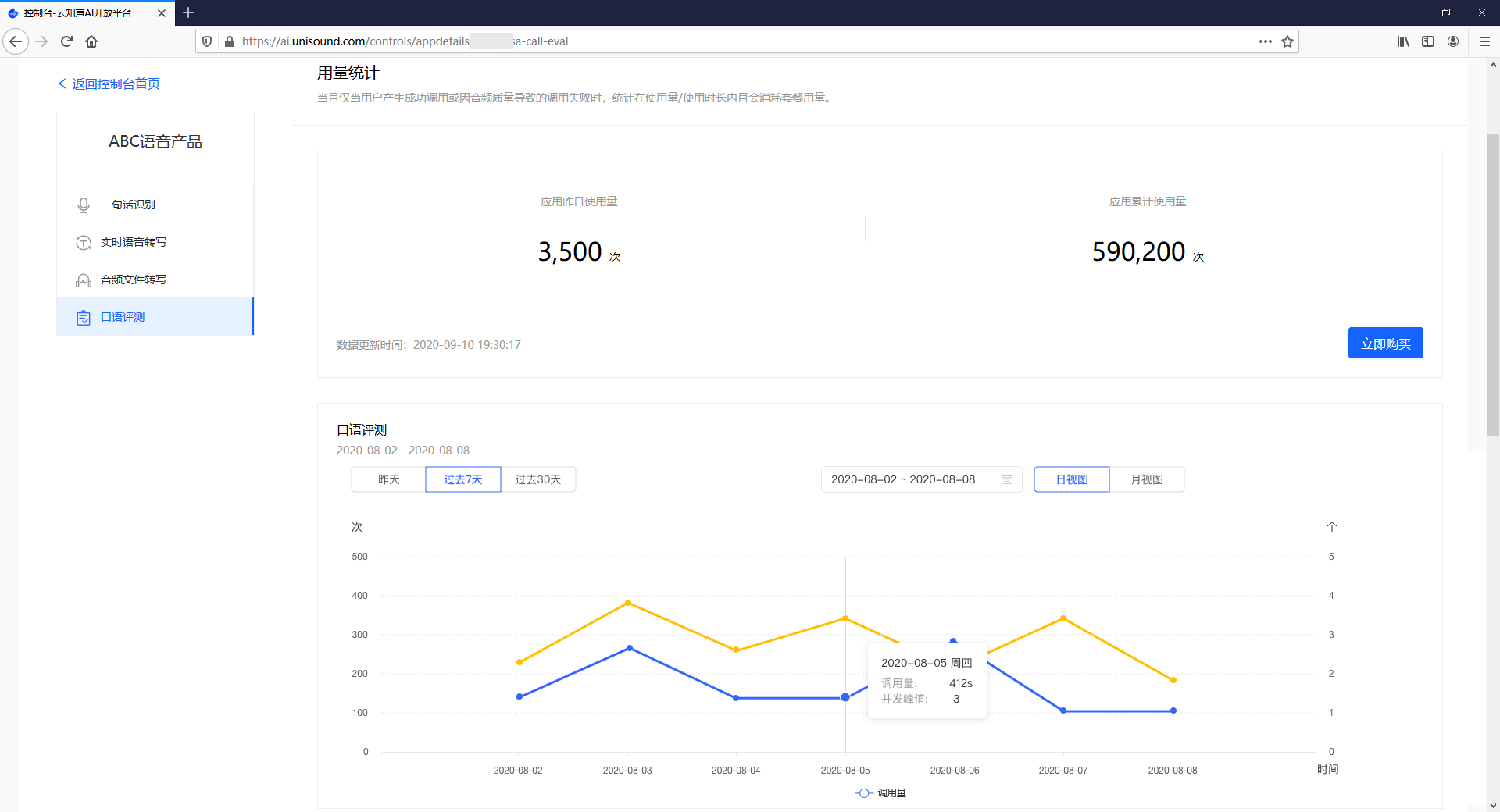Click the blue data point for 2020-08-05
Viewport: 1500px width, 812px height.
point(845,697)
